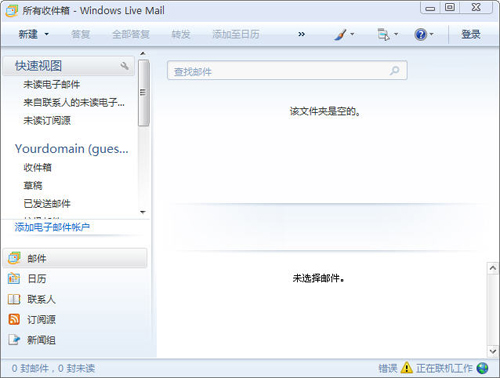
Task: Click the Sign in (登录) button
Action: coord(471,34)
